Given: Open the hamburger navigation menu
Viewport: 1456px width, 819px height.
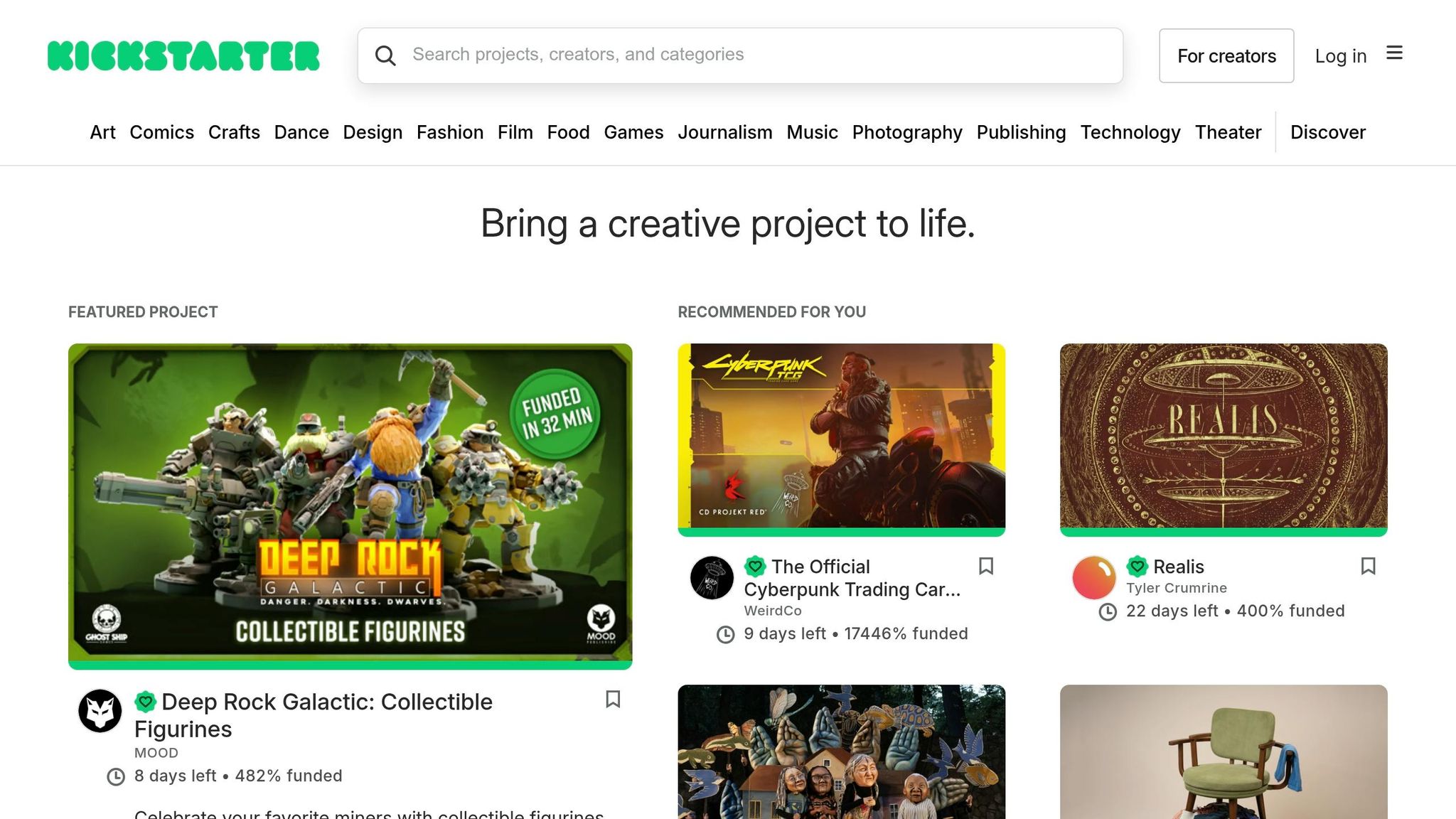Looking at the screenshot, I should click(1395, 53).
